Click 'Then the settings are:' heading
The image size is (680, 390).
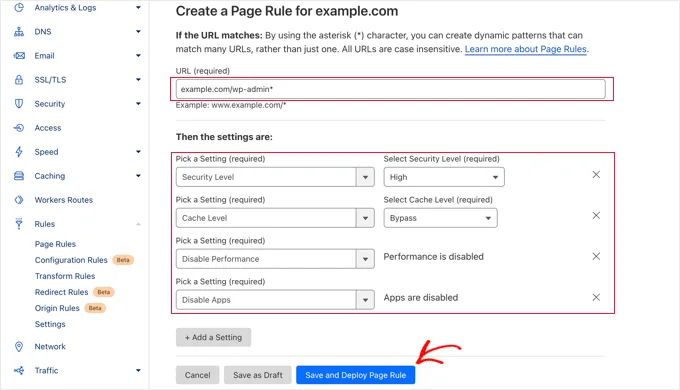pyautogui.click(x=224, y=137)
